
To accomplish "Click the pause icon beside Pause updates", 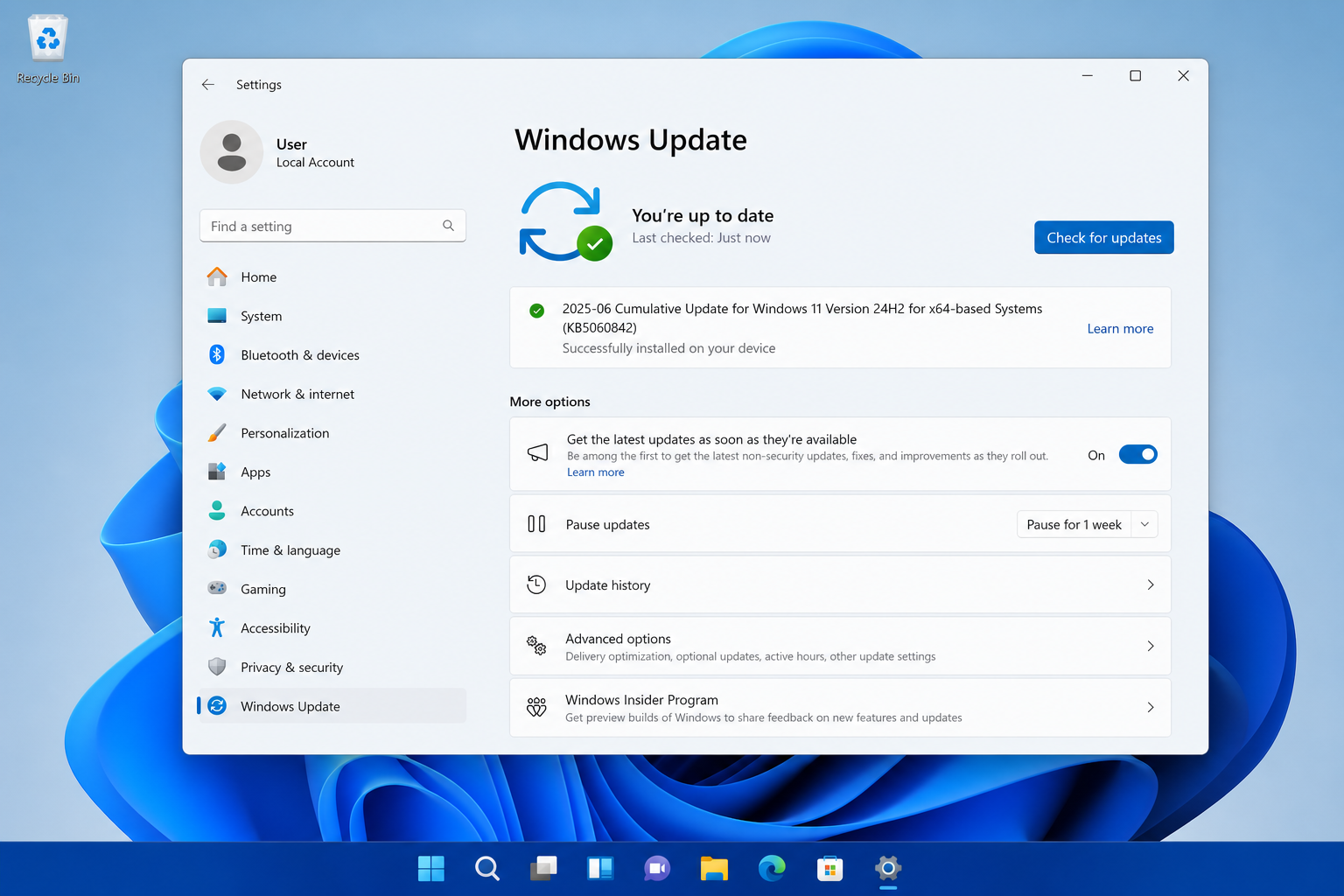I will tap(536, 524).
